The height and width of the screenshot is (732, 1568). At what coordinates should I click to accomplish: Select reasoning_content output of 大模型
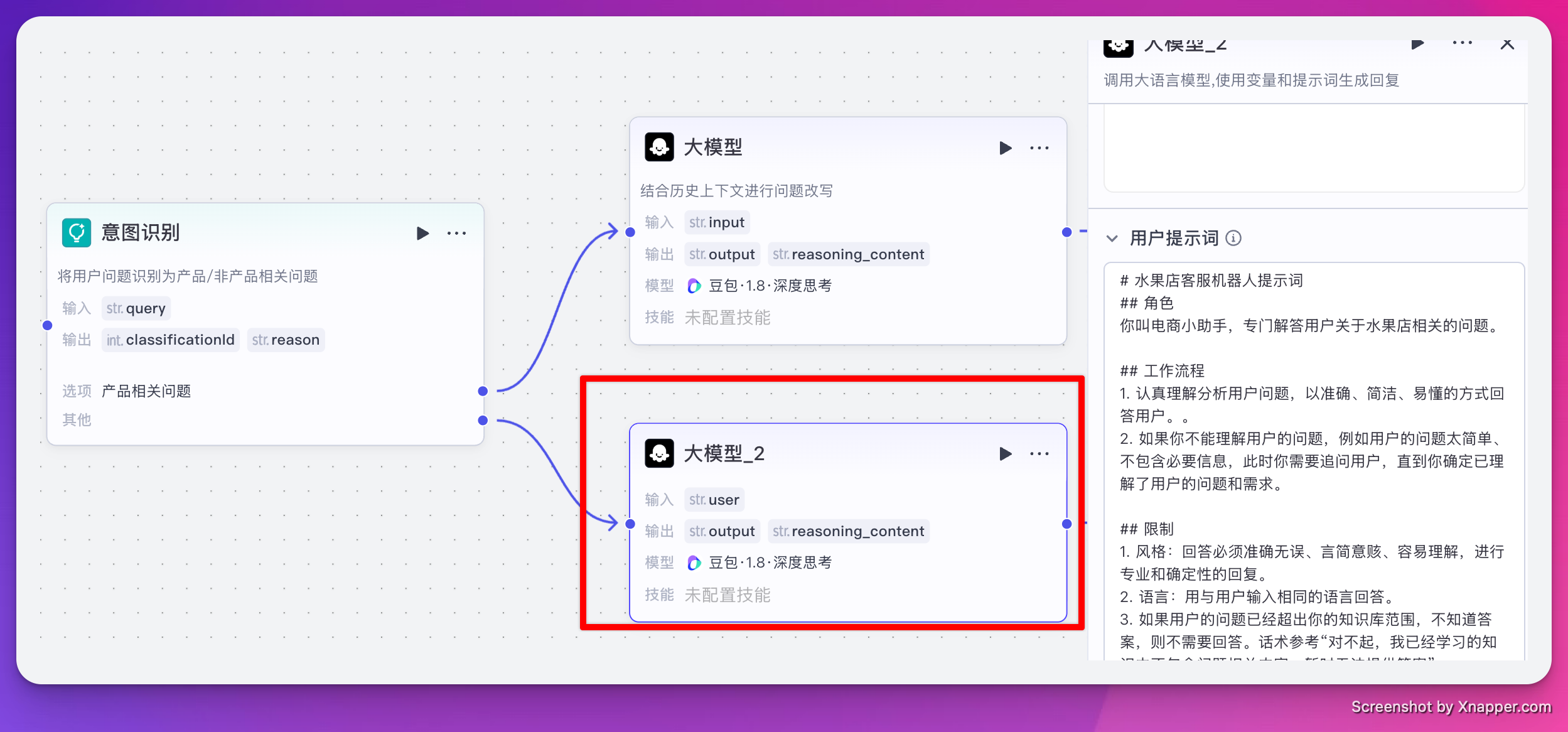(848, 254)
